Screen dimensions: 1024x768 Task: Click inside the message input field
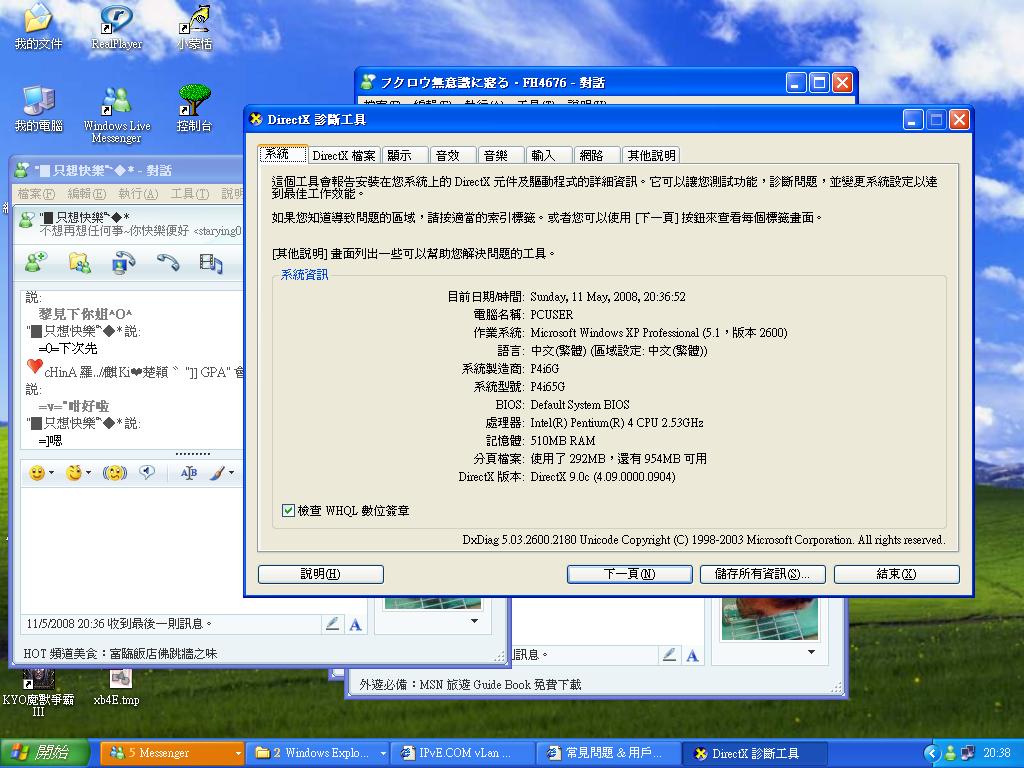tap(120, 540)
